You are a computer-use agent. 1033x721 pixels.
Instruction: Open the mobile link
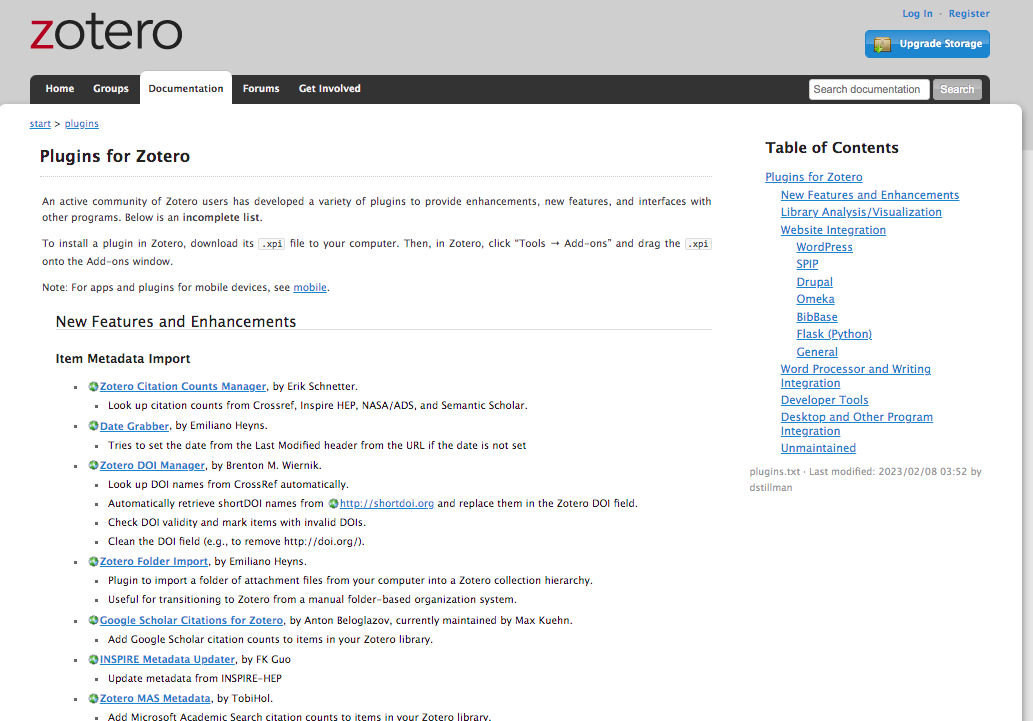(x=310, y=287)
